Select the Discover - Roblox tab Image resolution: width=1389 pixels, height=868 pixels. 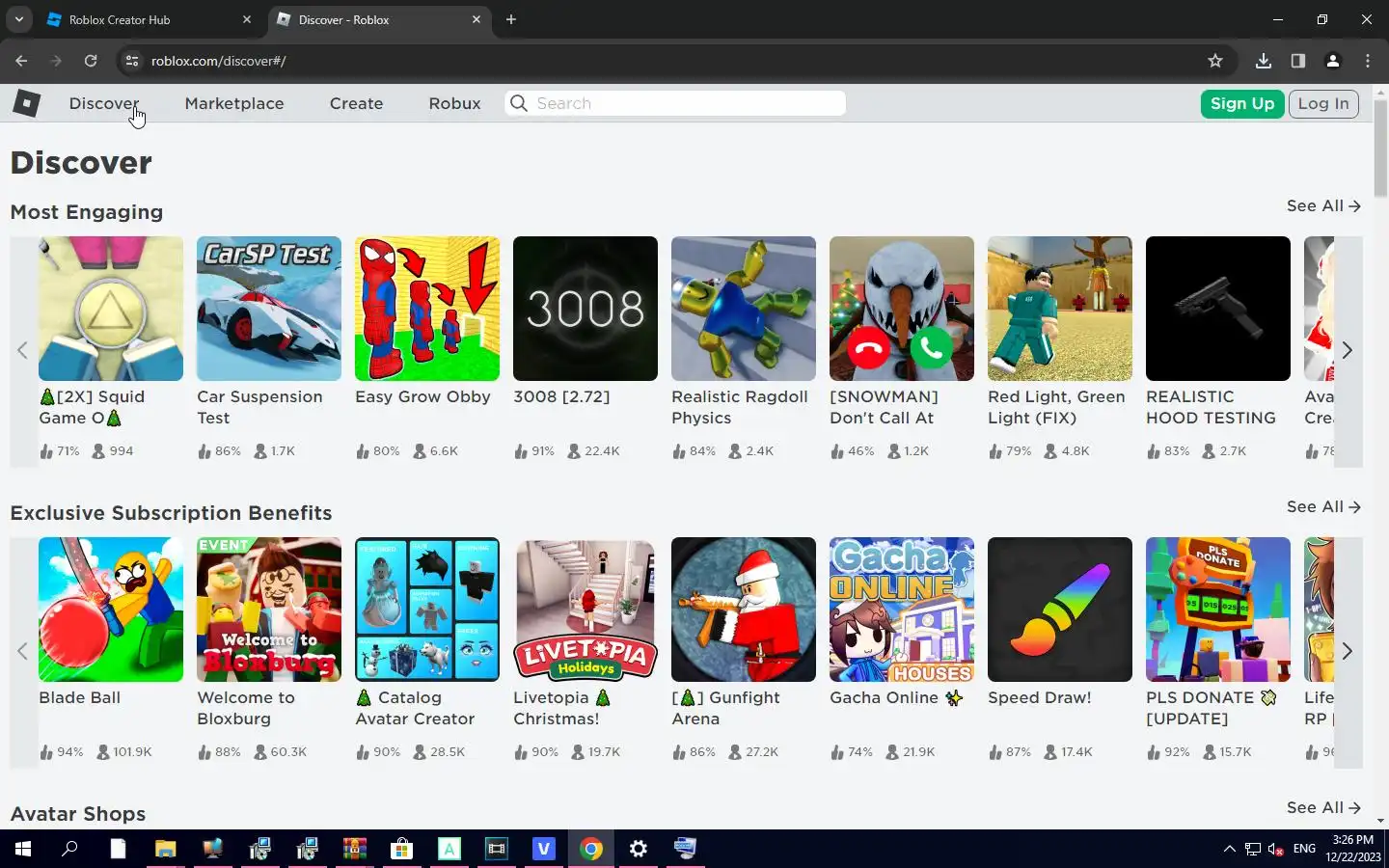click(x=378, y=19)
